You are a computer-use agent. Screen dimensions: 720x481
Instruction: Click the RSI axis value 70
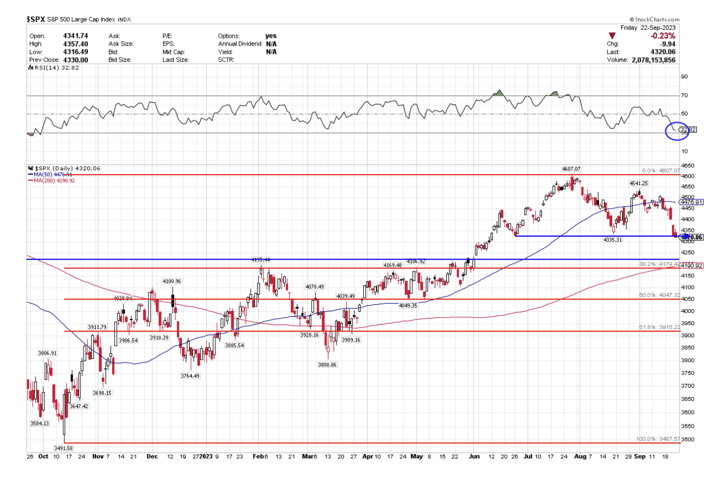(x=685, y=95)
